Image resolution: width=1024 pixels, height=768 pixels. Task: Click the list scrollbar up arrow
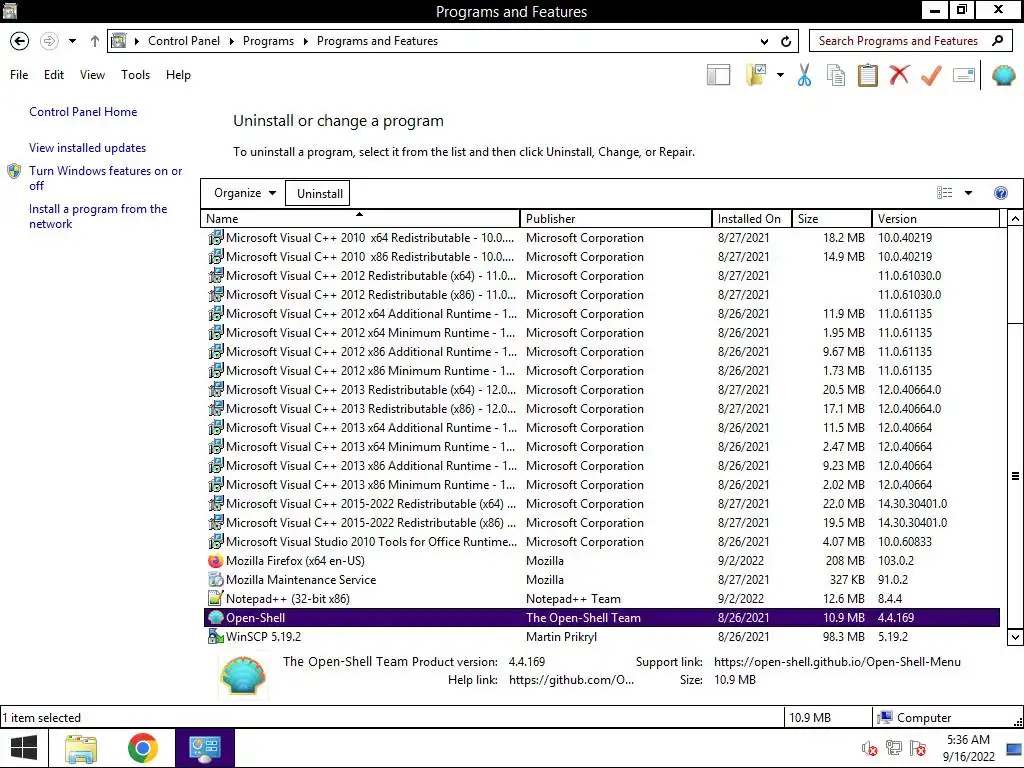[1015, 219]
